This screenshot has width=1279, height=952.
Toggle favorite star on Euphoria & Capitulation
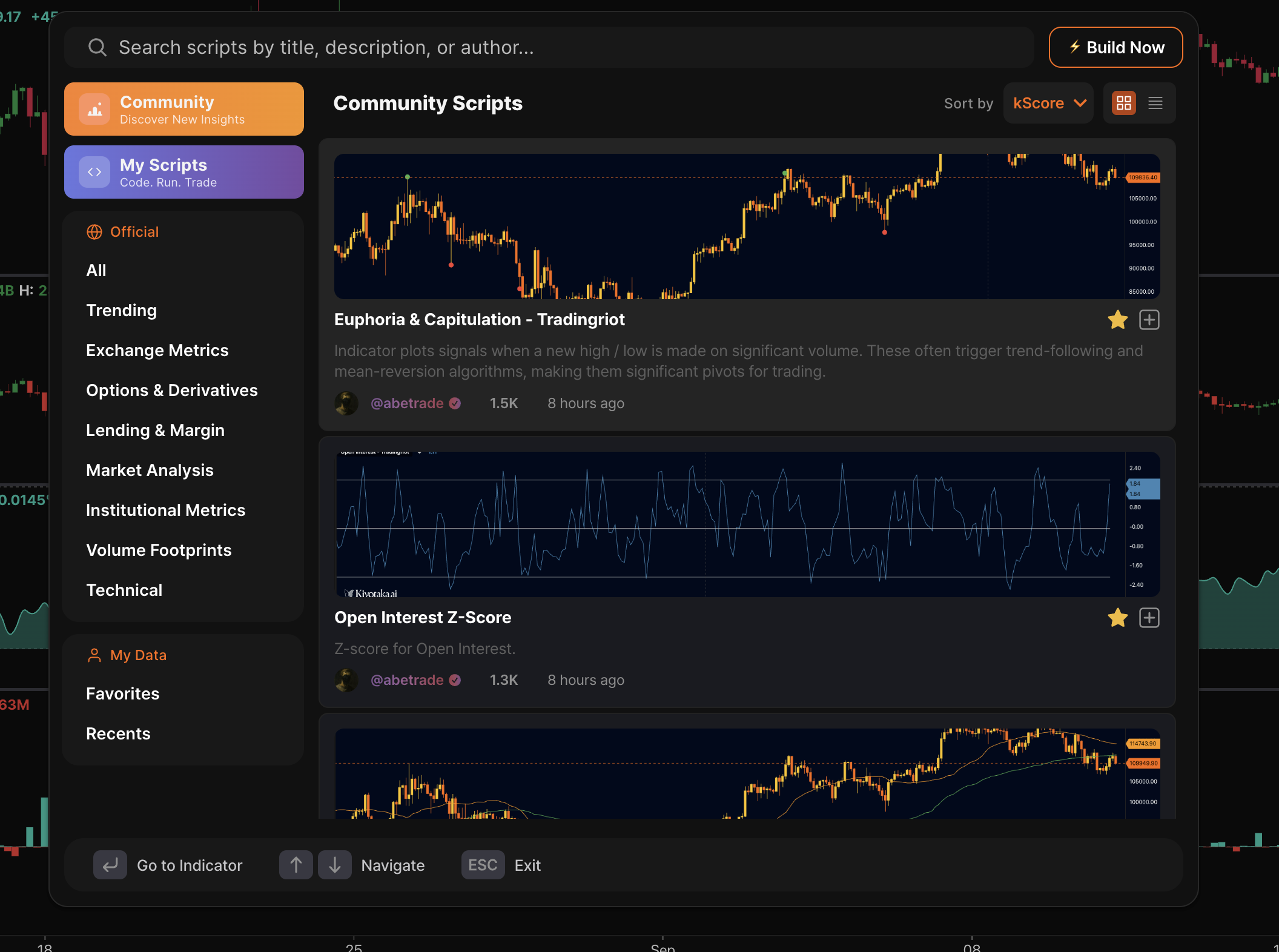[1117, 320]
